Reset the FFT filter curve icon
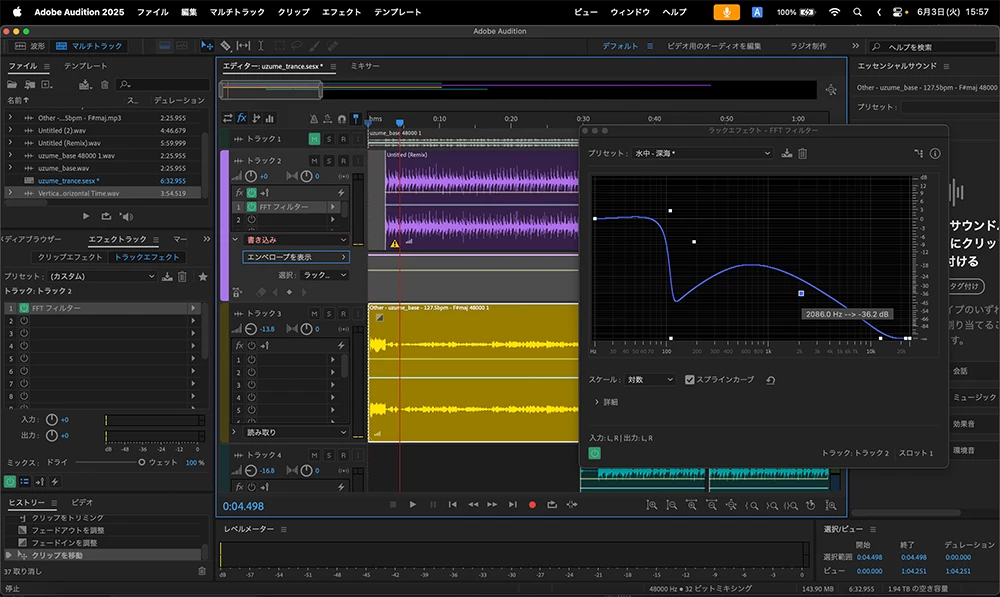 pos(770,380)
